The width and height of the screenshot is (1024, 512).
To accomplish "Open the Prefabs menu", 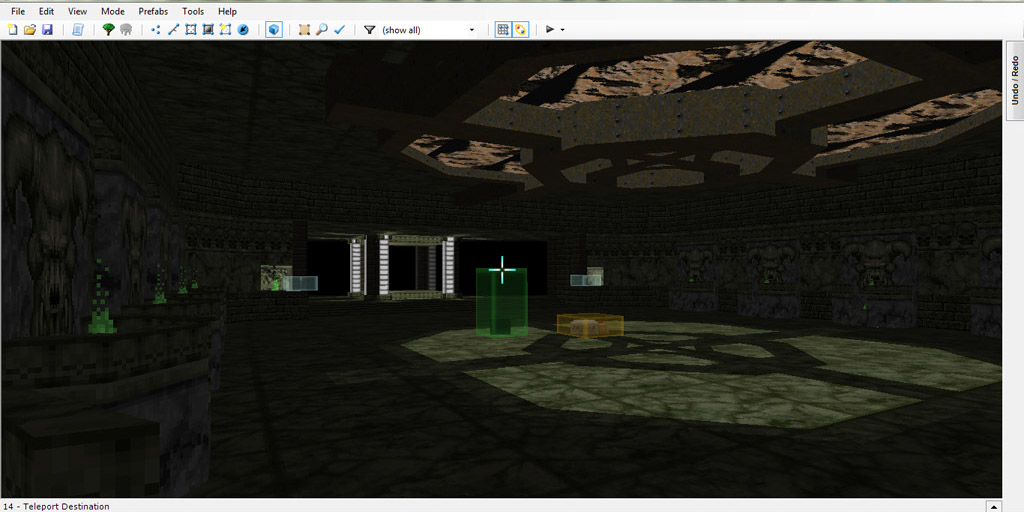I will click(x=153, y=11).
